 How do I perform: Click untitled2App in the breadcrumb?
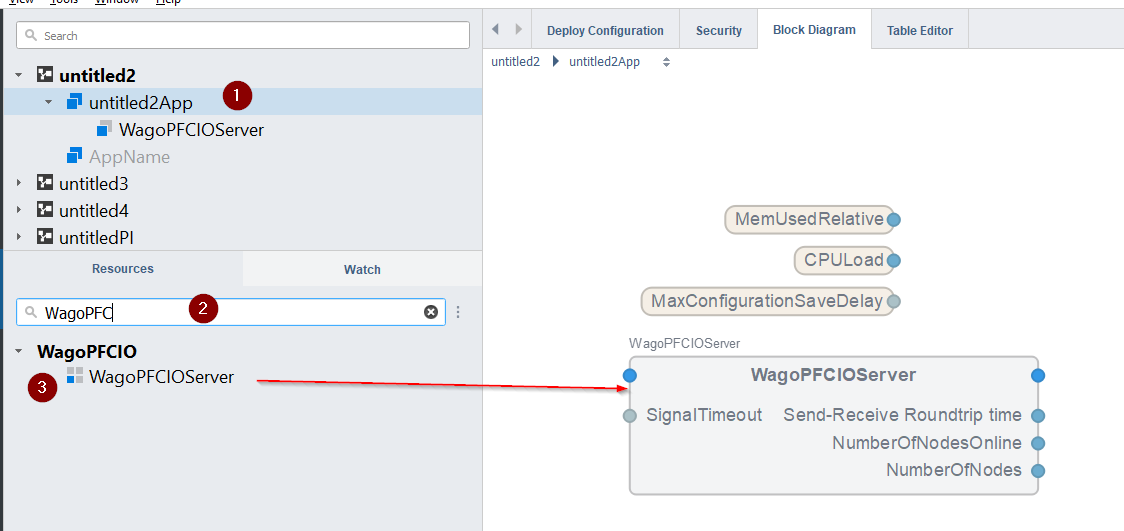tap(604, 62)
